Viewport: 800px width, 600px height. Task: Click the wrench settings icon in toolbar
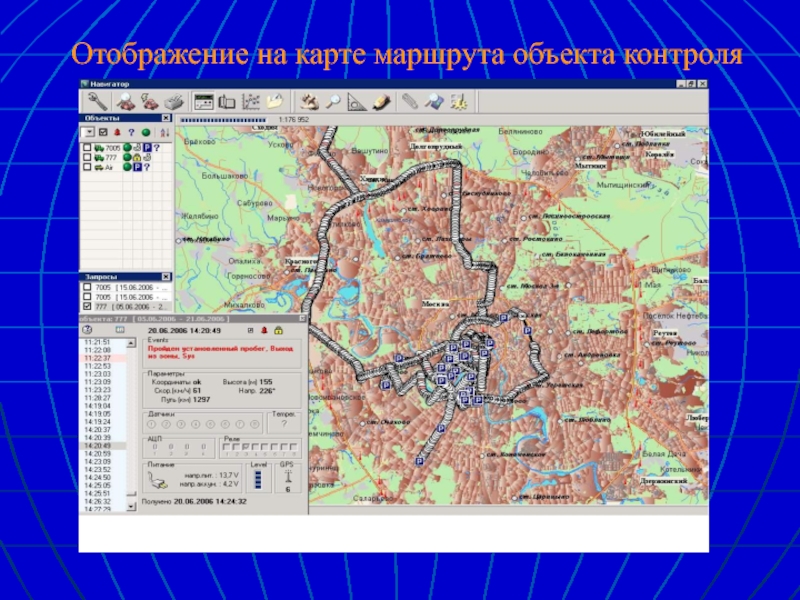(97, 101)
